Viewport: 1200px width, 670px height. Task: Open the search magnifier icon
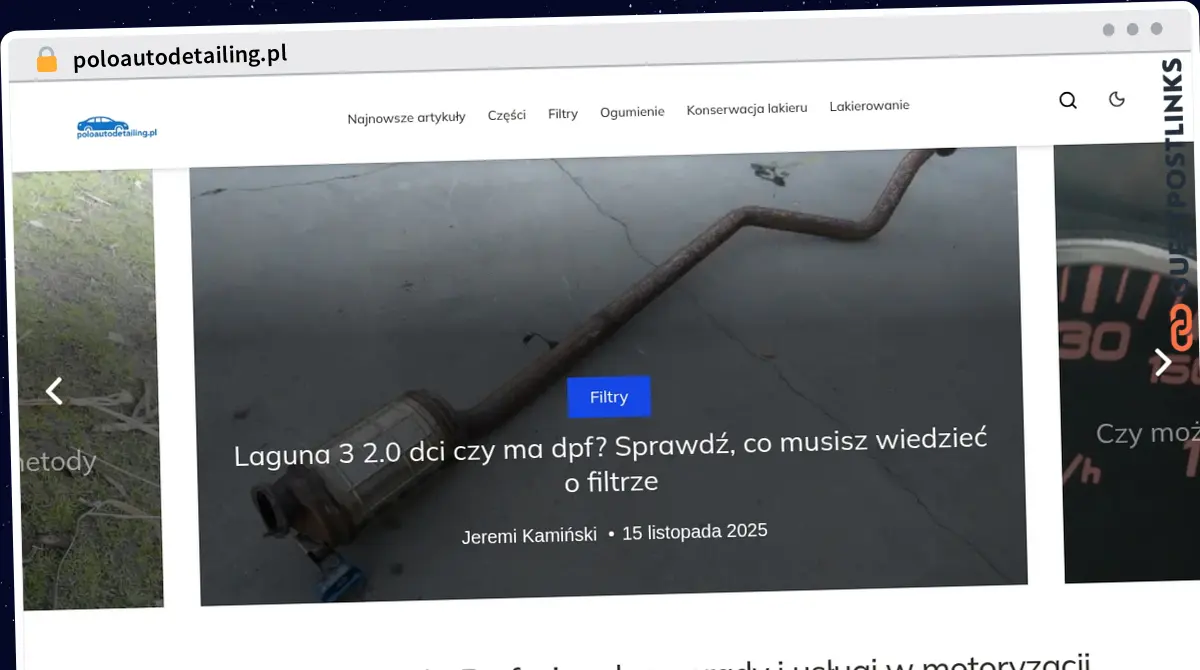(1068, 100)
